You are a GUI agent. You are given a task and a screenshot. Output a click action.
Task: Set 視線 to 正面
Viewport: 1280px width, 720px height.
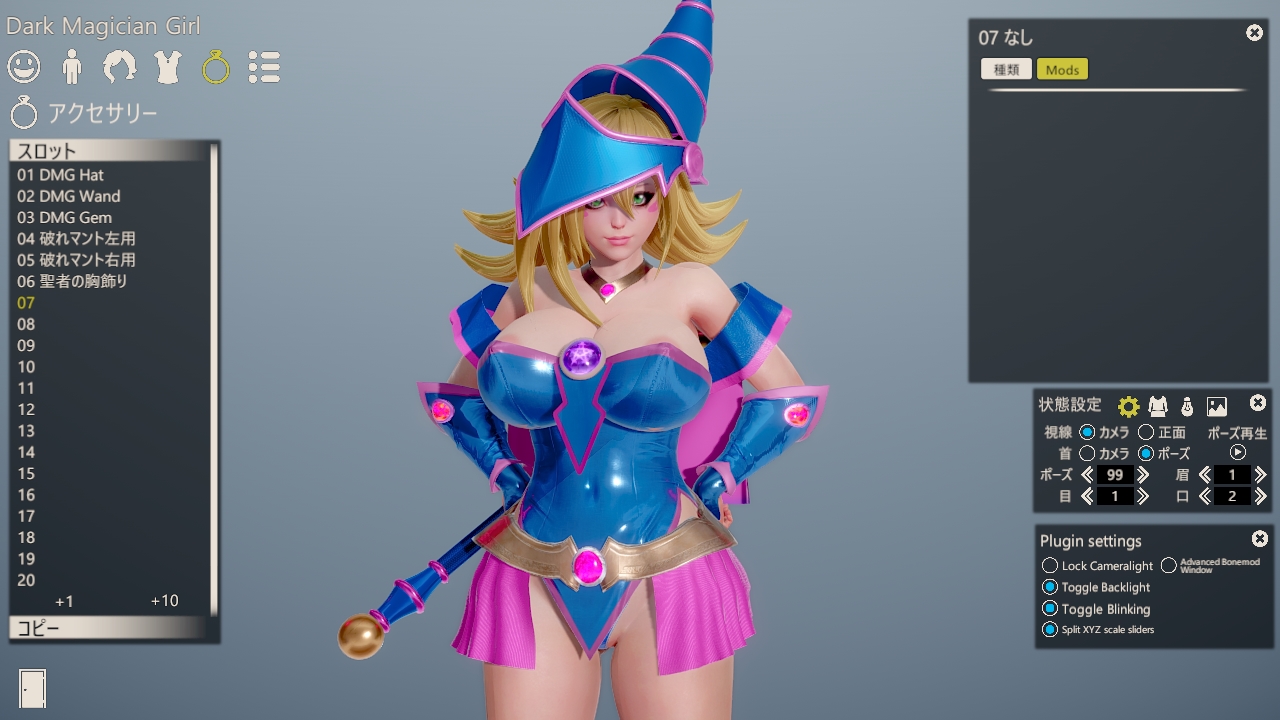click(x=1146, y=432)
